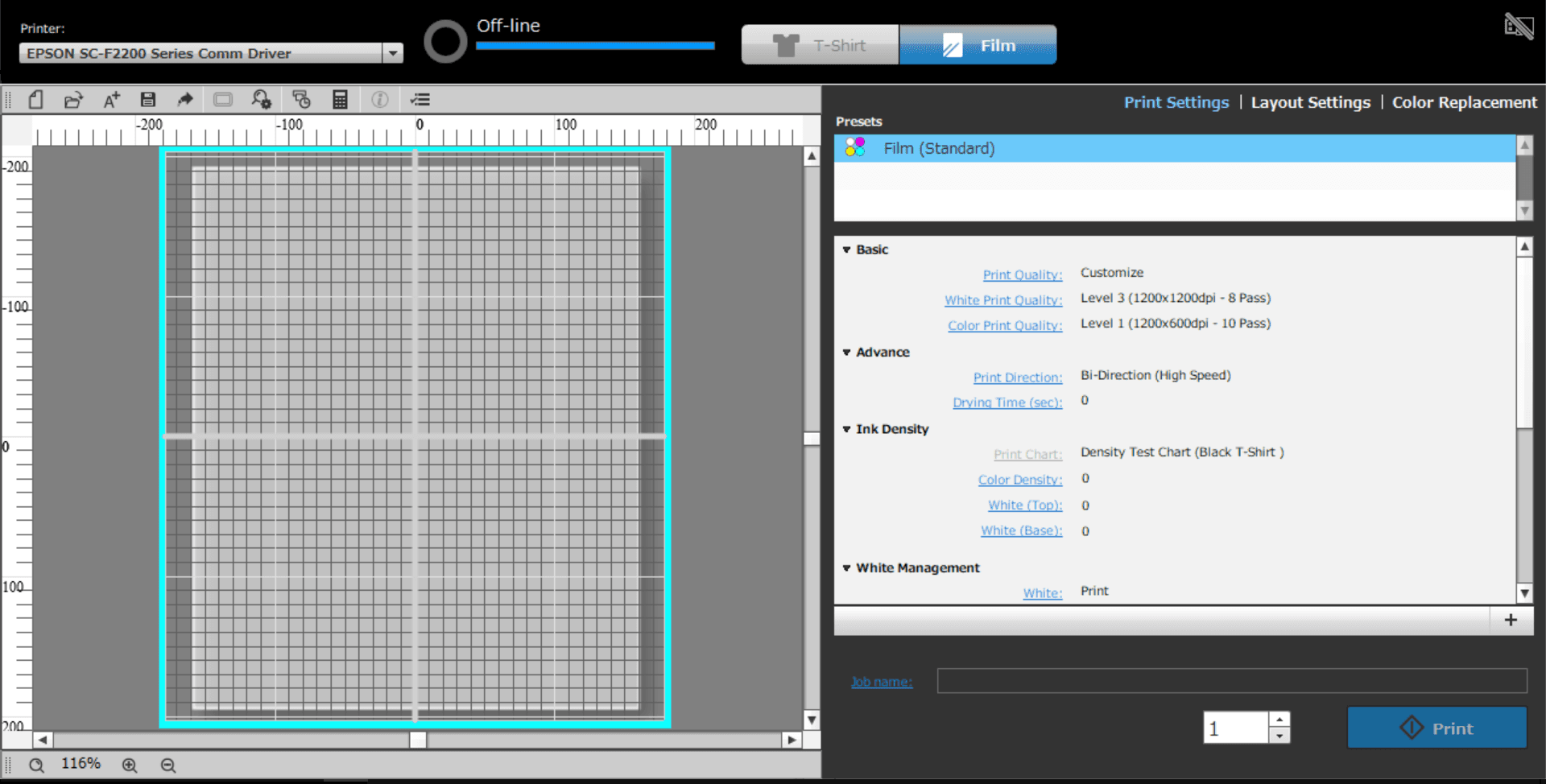
Task: Click the checklist preferences icon
Action: click(x=420, y=100)
